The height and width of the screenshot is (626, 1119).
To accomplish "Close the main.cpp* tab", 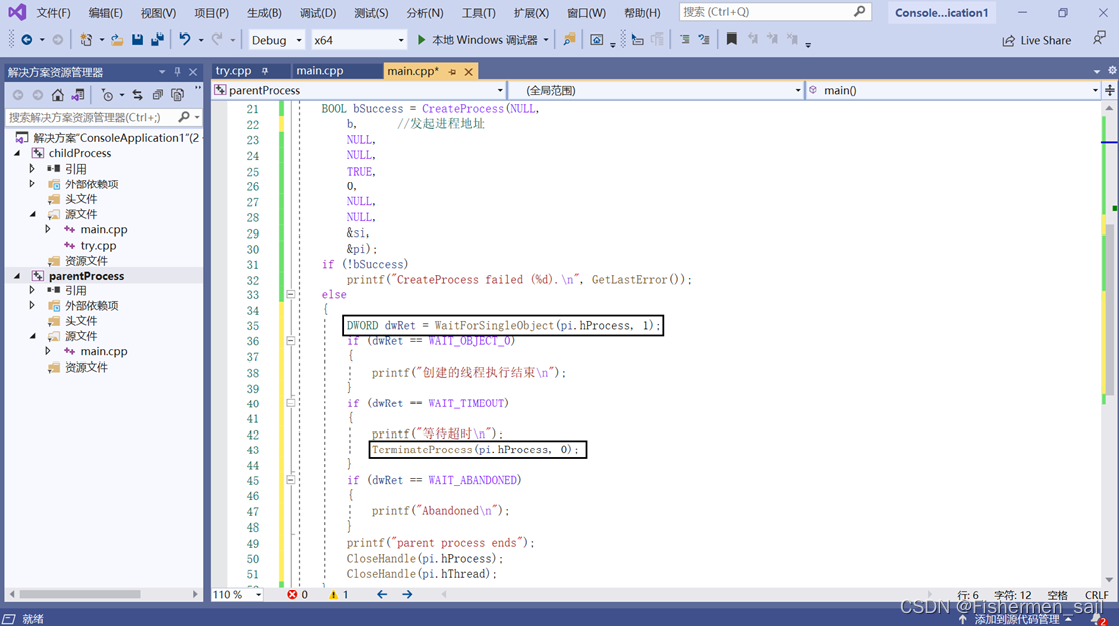I will 468,72.
